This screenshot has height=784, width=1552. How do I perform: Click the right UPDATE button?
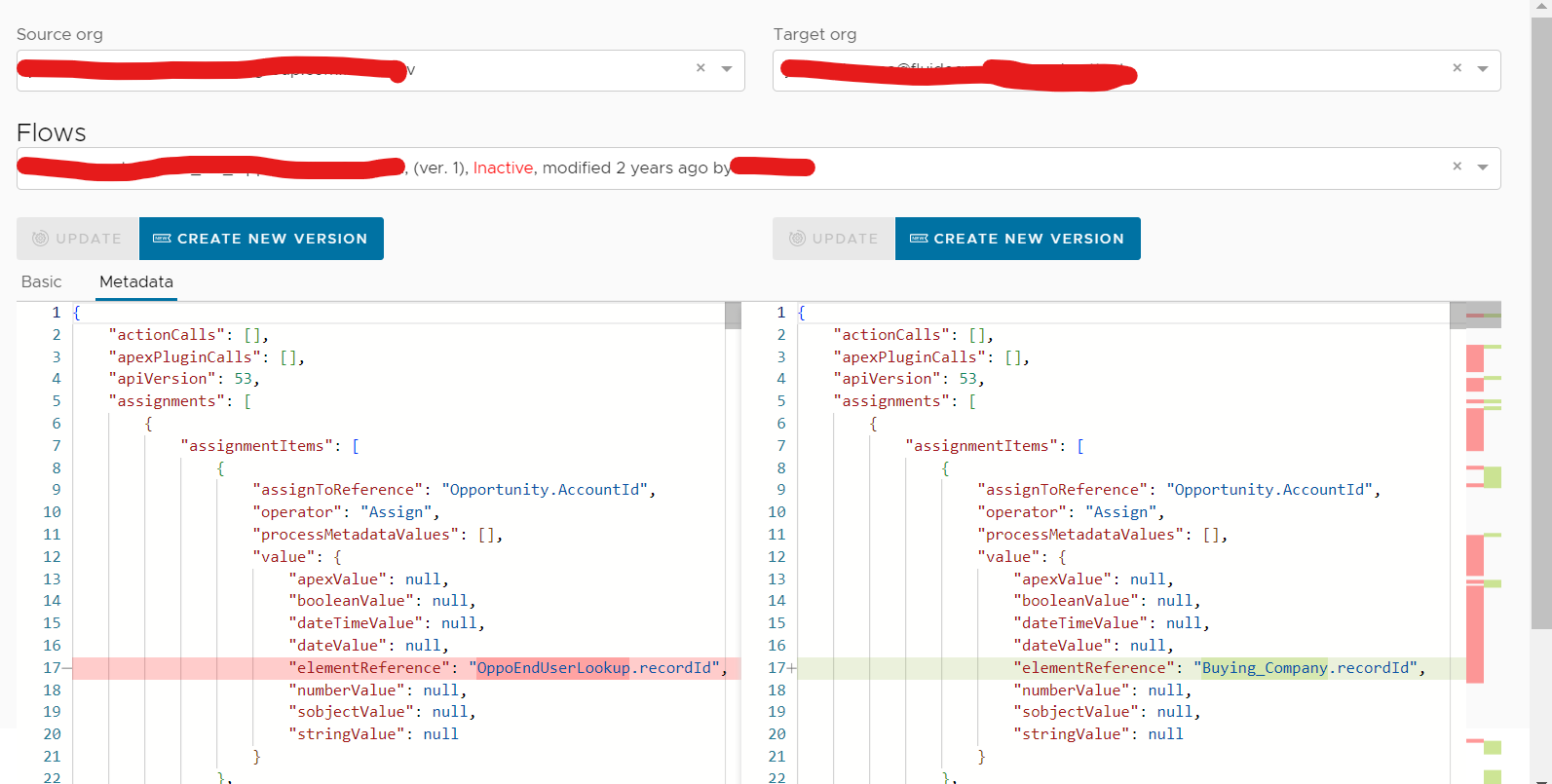[x=834, y=239]
